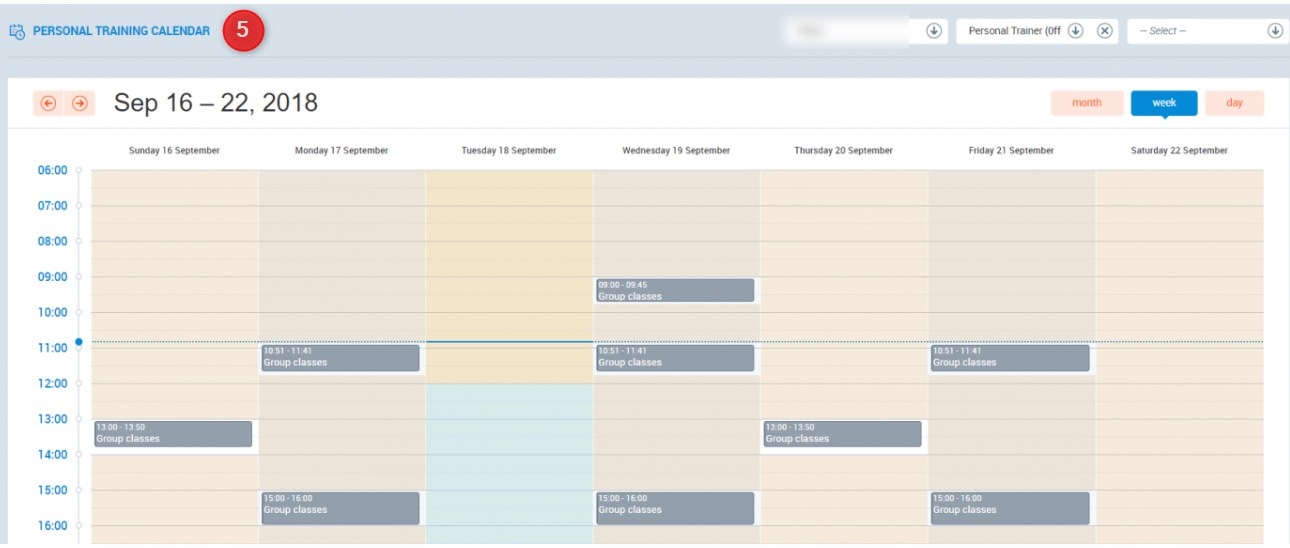Image resolution: width=1290 pixels, height=548 pixels.
Task: Expand the Personal Trainer dropdown
Action: point(1076,31)
